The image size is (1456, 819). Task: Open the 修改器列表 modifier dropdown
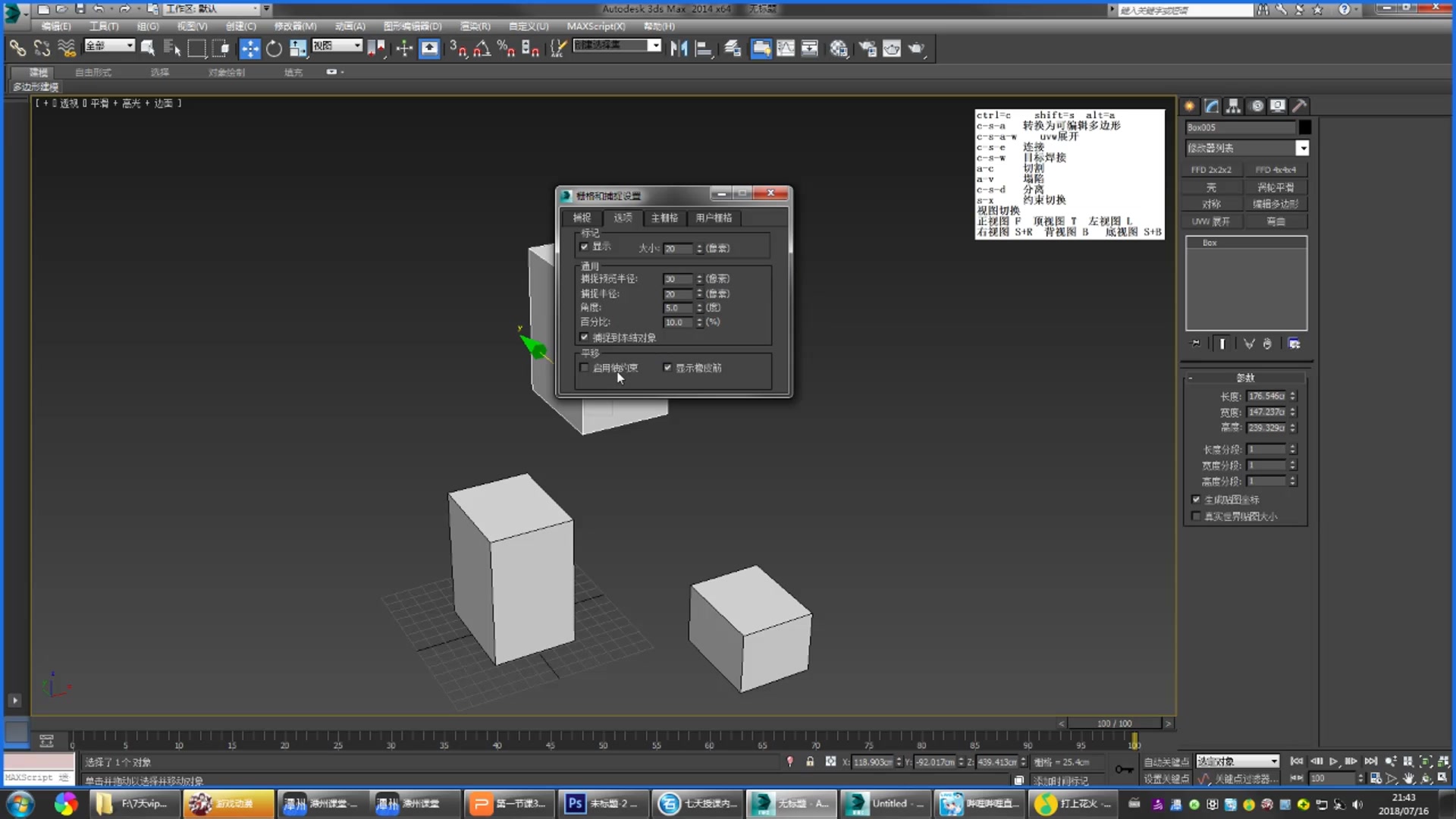(1303, 149)
